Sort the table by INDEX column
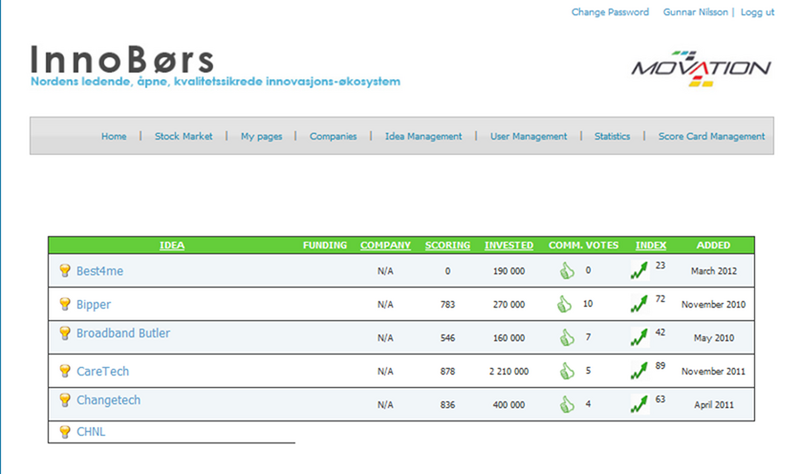This screenshot has height=474, width=800. 651,245
